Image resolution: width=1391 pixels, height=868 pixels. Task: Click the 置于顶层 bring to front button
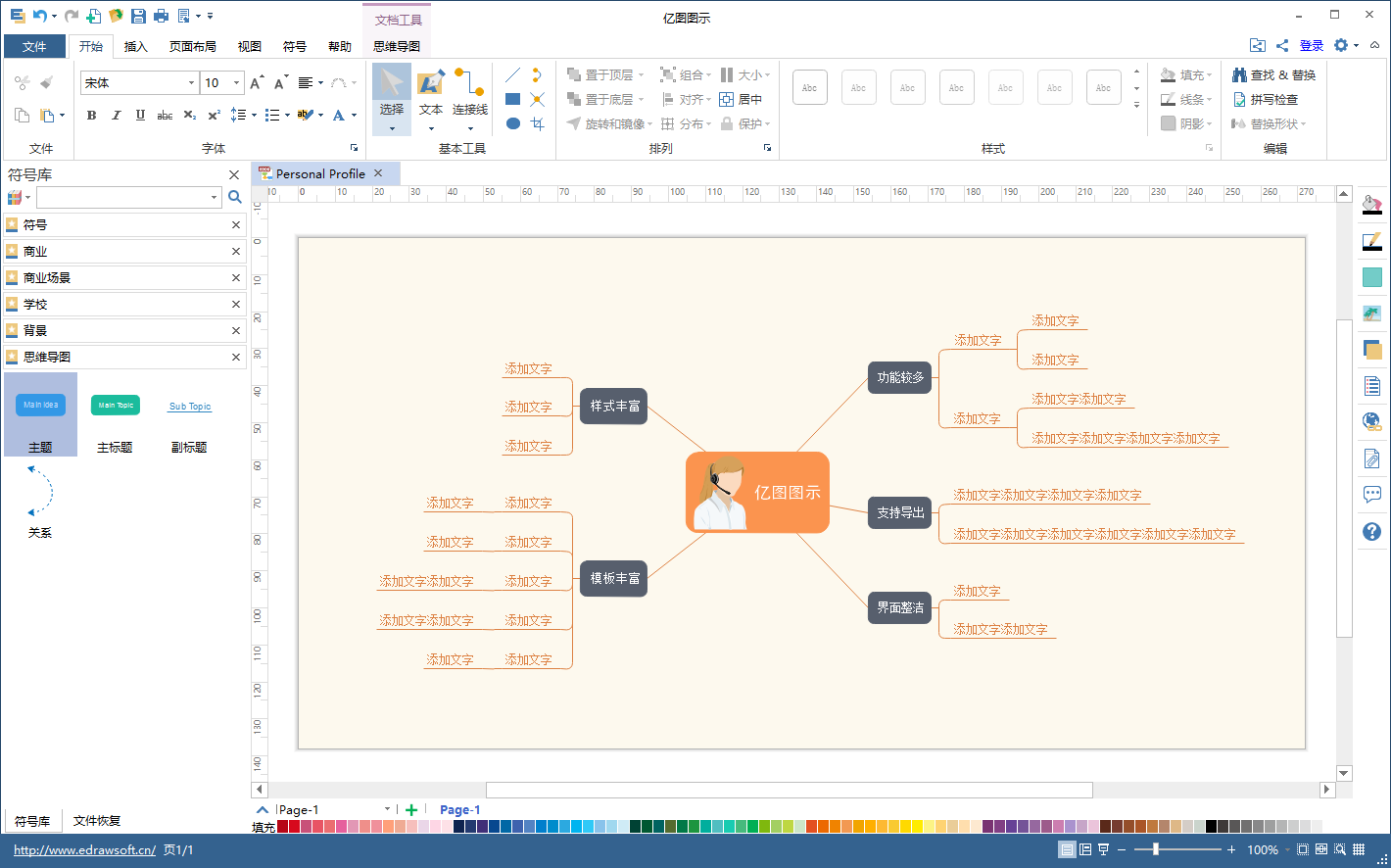pyautogui.click(x=604, y=74)
